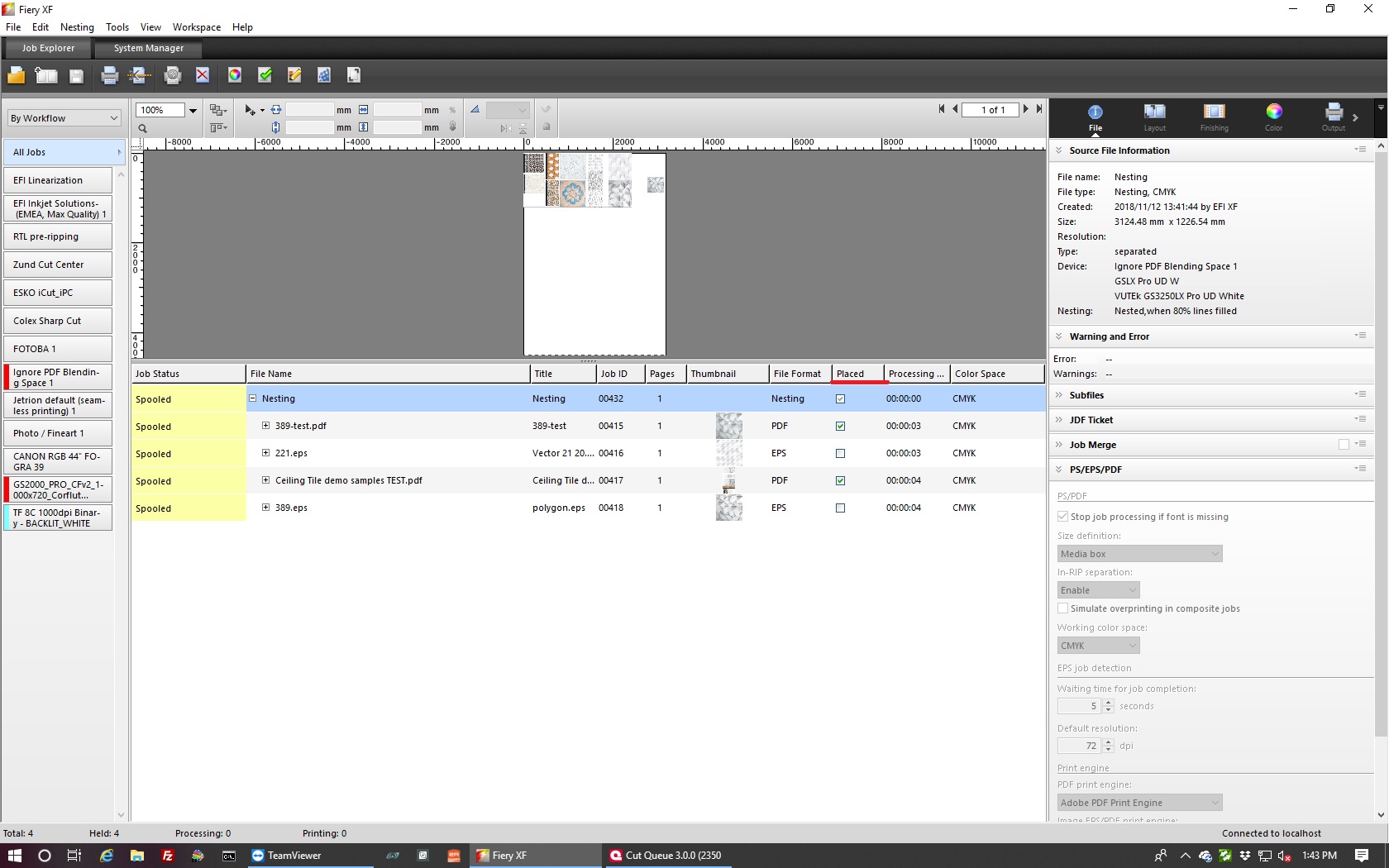Collapse the Nesting tree row

click(252, 398)
